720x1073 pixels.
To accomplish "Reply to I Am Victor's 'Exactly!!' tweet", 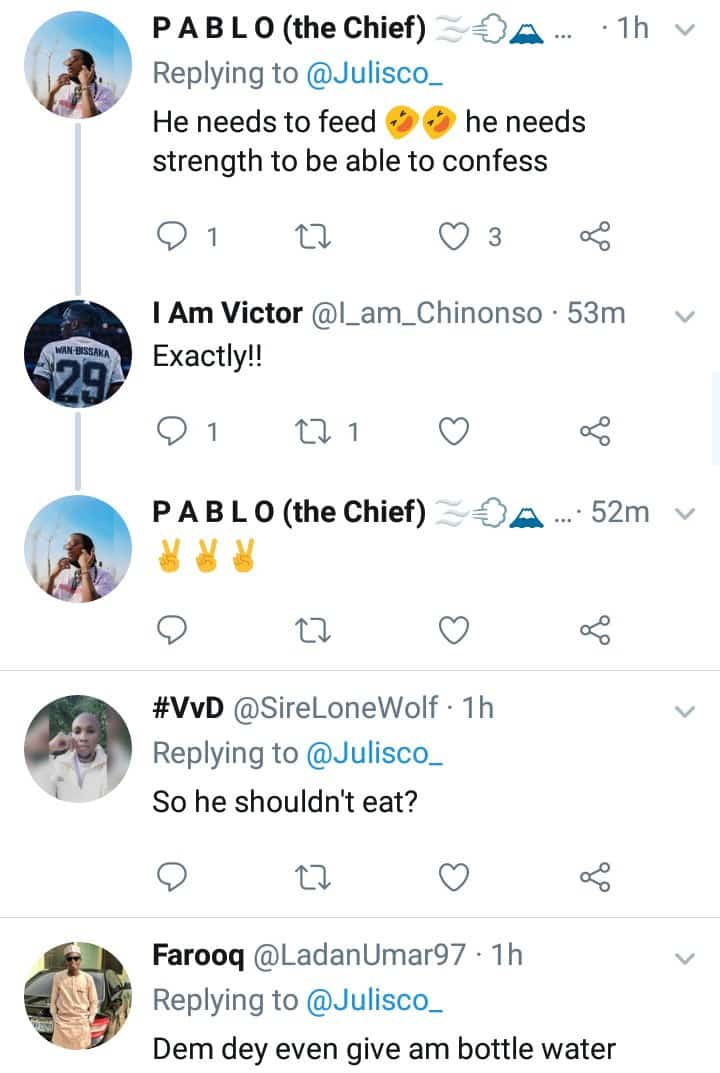I will tap(174, 431).
